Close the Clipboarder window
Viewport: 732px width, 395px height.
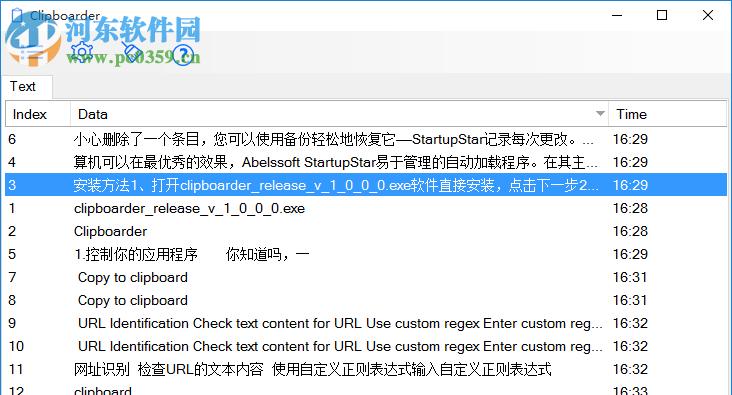pos(708,15)
